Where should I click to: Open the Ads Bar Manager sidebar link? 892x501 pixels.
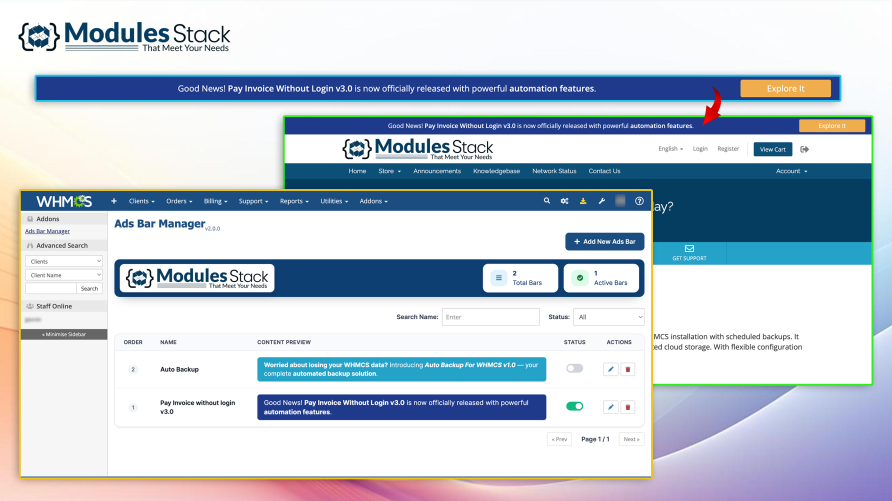[x=47, y=231]
